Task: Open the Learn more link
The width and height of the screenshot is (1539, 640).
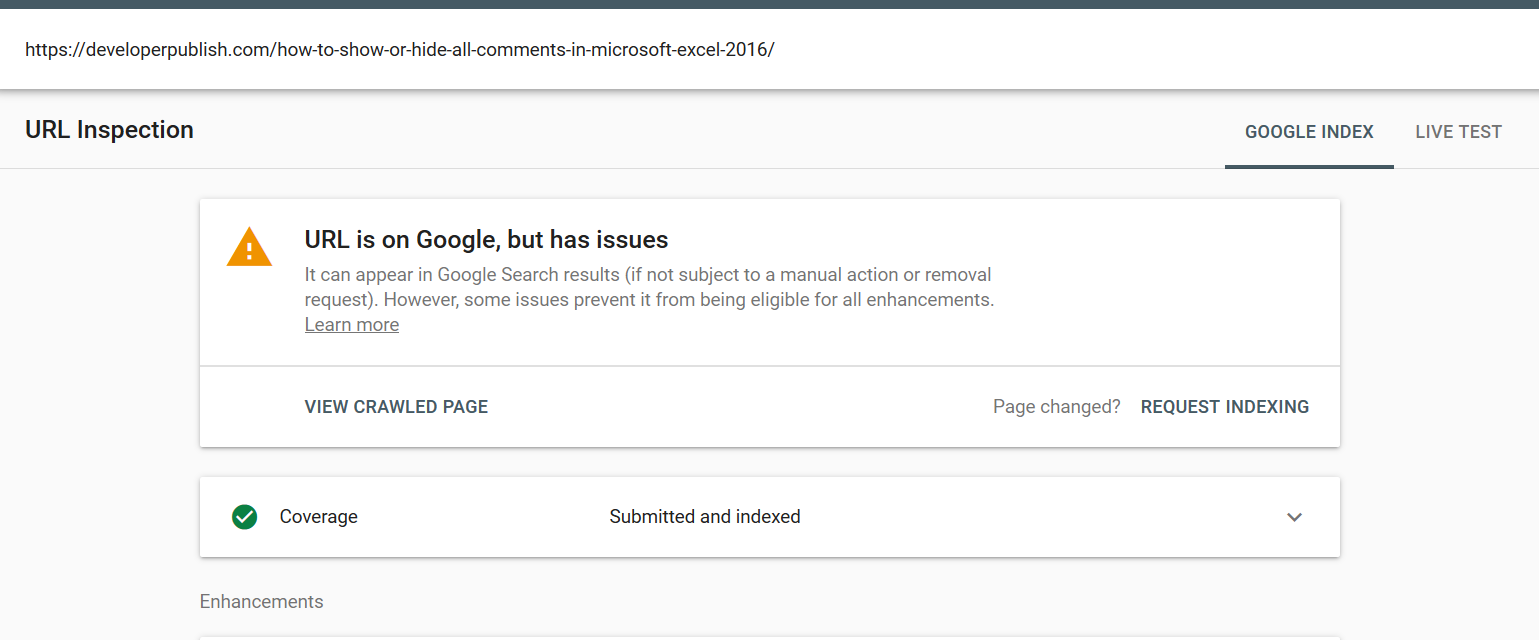Action: (x=351, y=324)
